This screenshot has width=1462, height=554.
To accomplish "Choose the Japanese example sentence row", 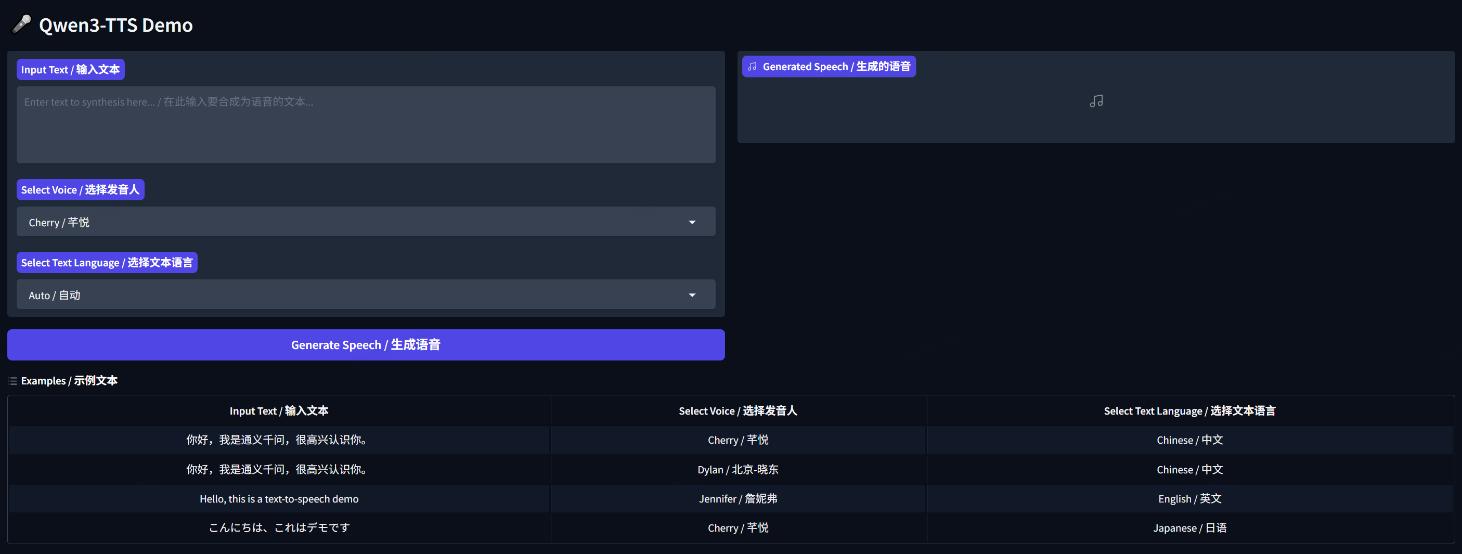I will pos(279,528).
